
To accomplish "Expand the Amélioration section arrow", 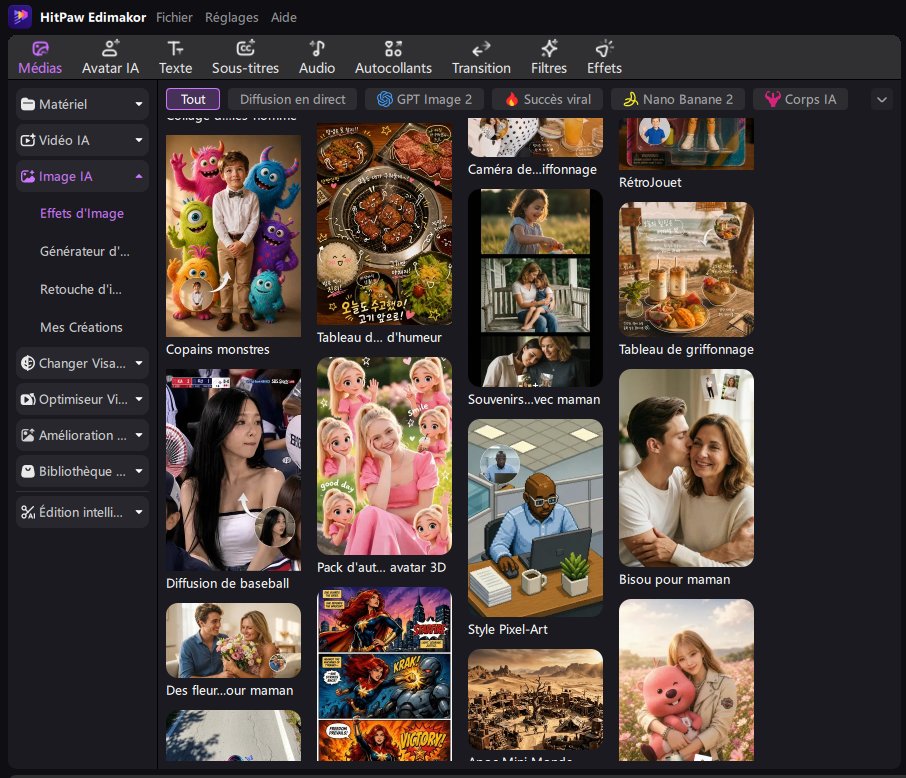I will click(x=139, y=435).
